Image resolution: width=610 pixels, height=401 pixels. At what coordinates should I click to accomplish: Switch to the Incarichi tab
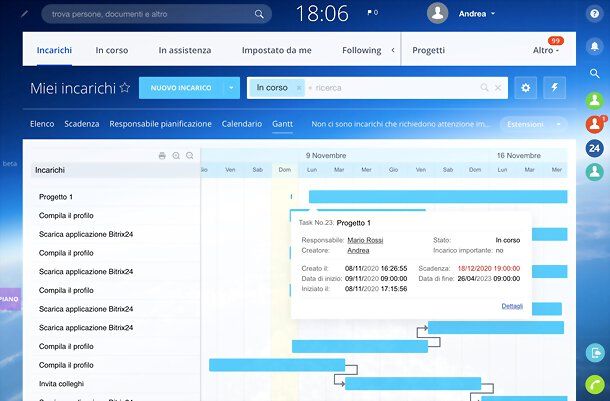(x=54, y=50)
